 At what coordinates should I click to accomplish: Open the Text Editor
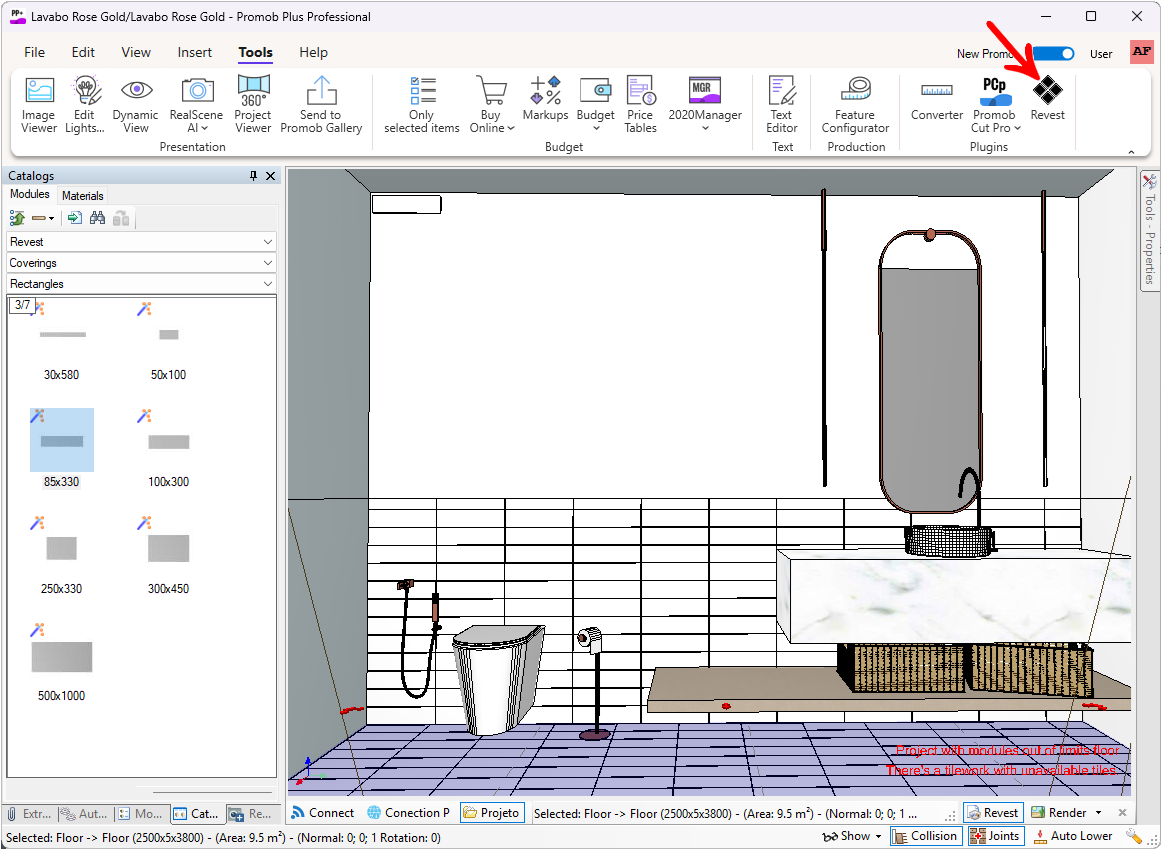point(782,105)
